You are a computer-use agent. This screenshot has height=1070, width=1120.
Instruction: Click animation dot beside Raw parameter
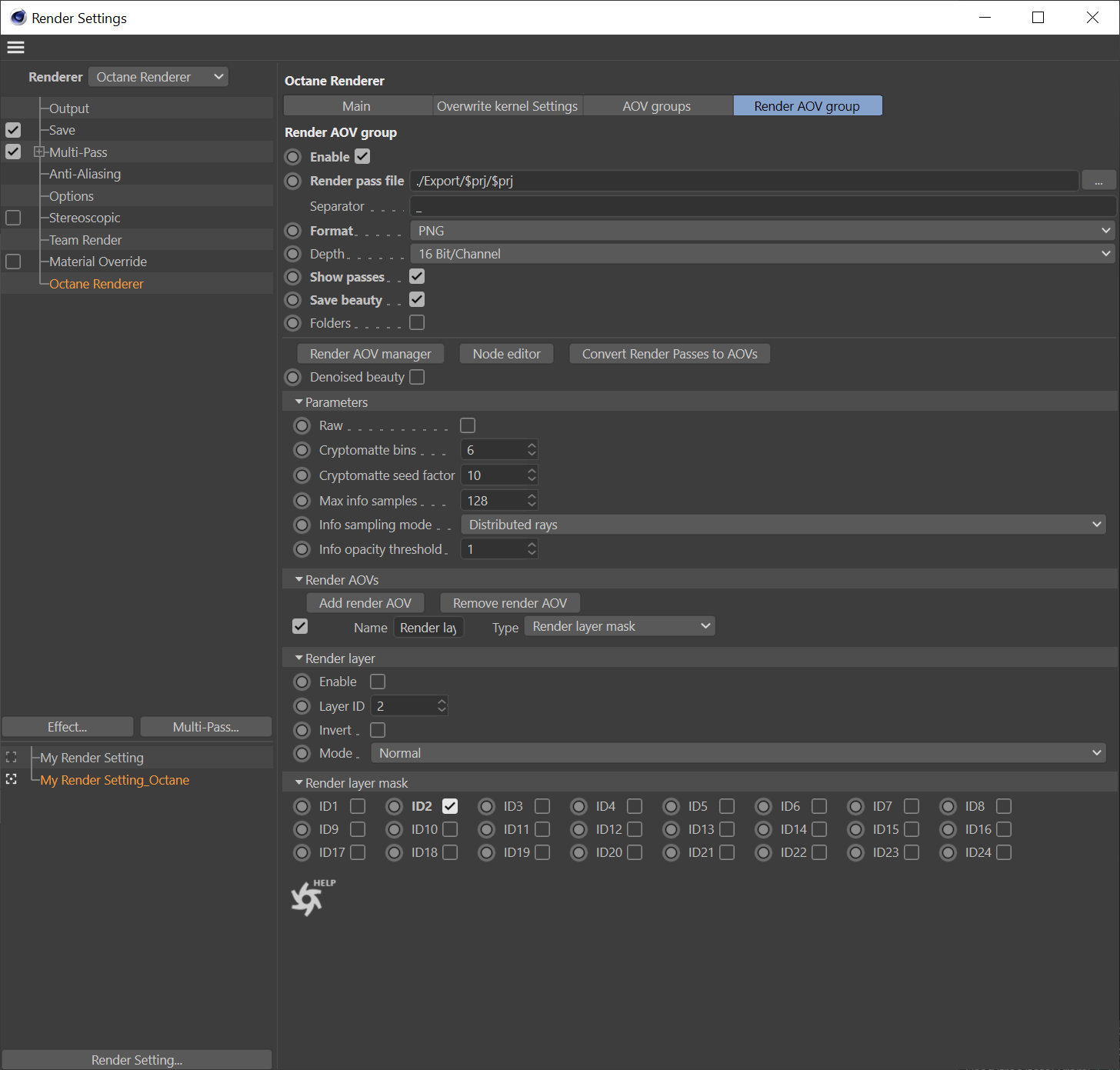click(302, 425)
